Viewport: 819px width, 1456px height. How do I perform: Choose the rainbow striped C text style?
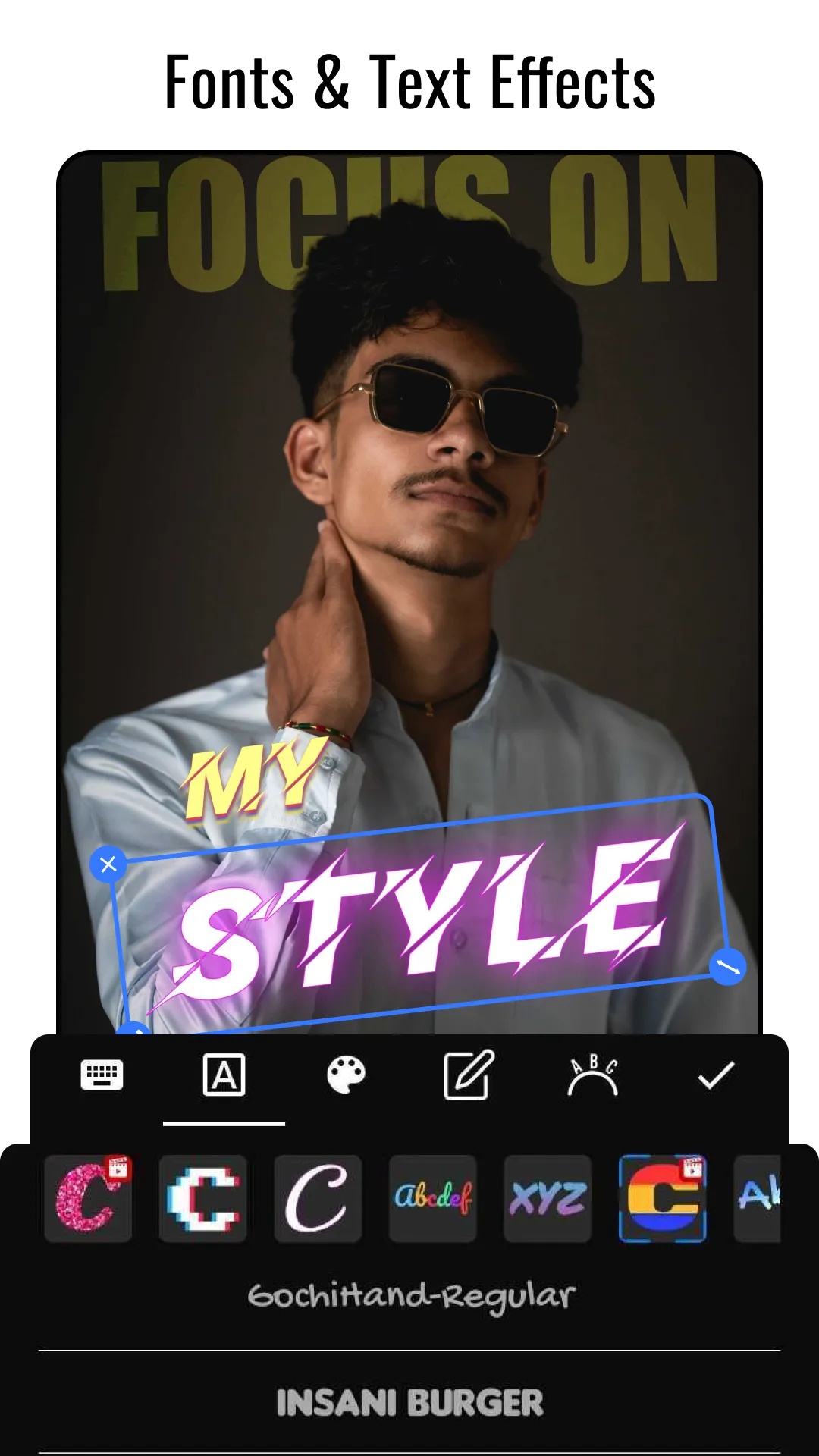coord(663,1198)
